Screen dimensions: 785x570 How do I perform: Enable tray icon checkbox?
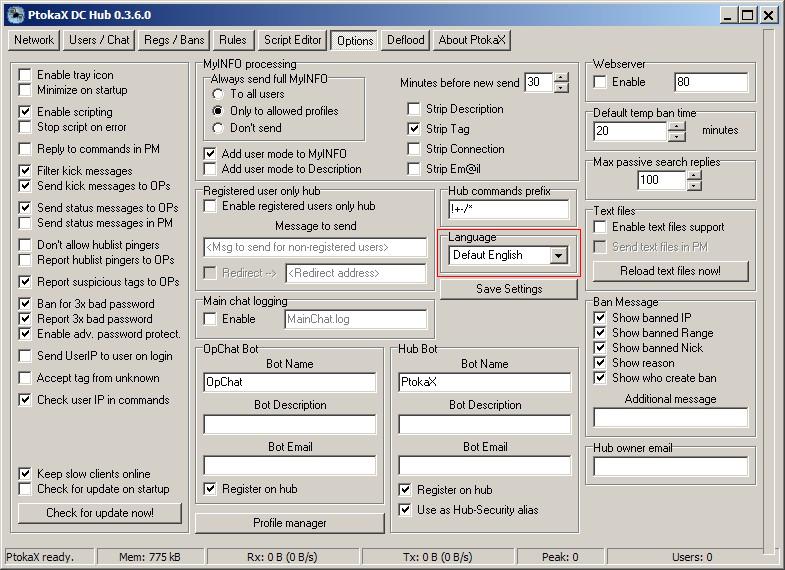coord(26,75)
